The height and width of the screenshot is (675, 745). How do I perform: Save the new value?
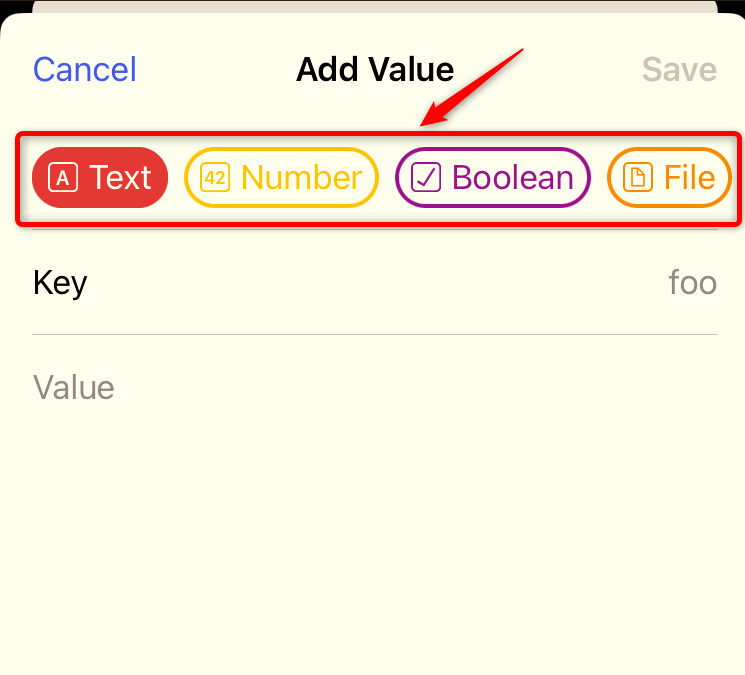pyautogui.click(x=679, y=70)
